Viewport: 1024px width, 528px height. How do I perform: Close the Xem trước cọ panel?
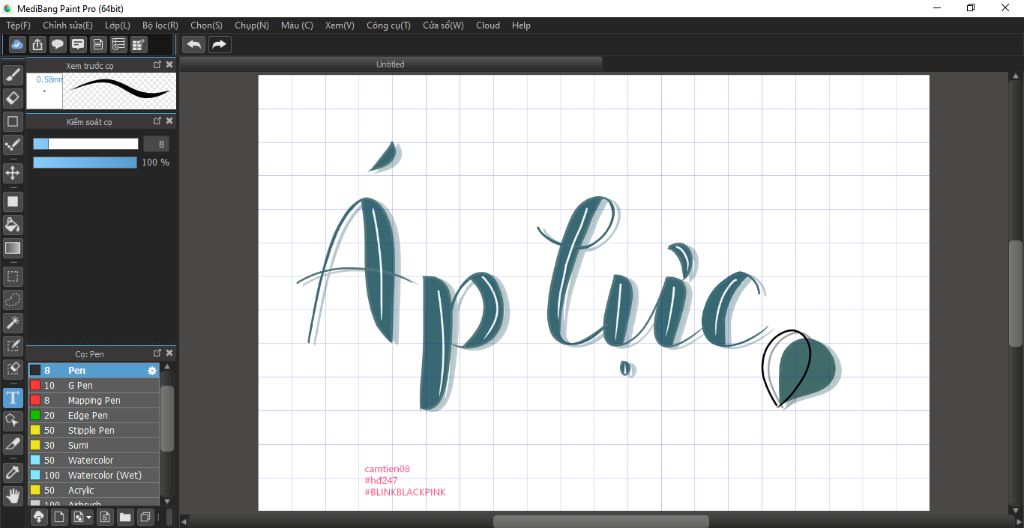(x=170, y=65)
